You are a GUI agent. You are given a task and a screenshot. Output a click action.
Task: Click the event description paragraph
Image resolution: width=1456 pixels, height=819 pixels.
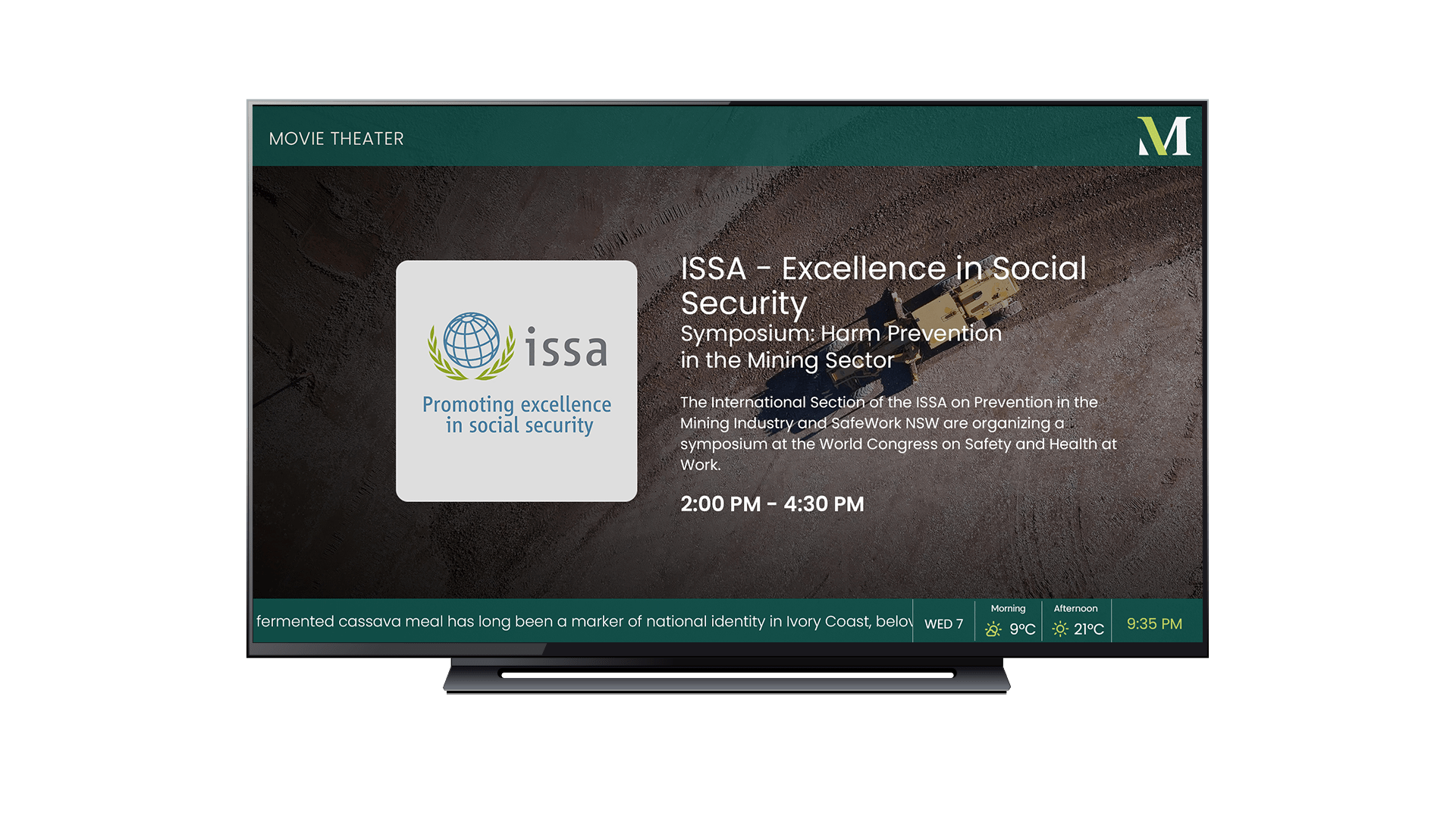[899, 433]
